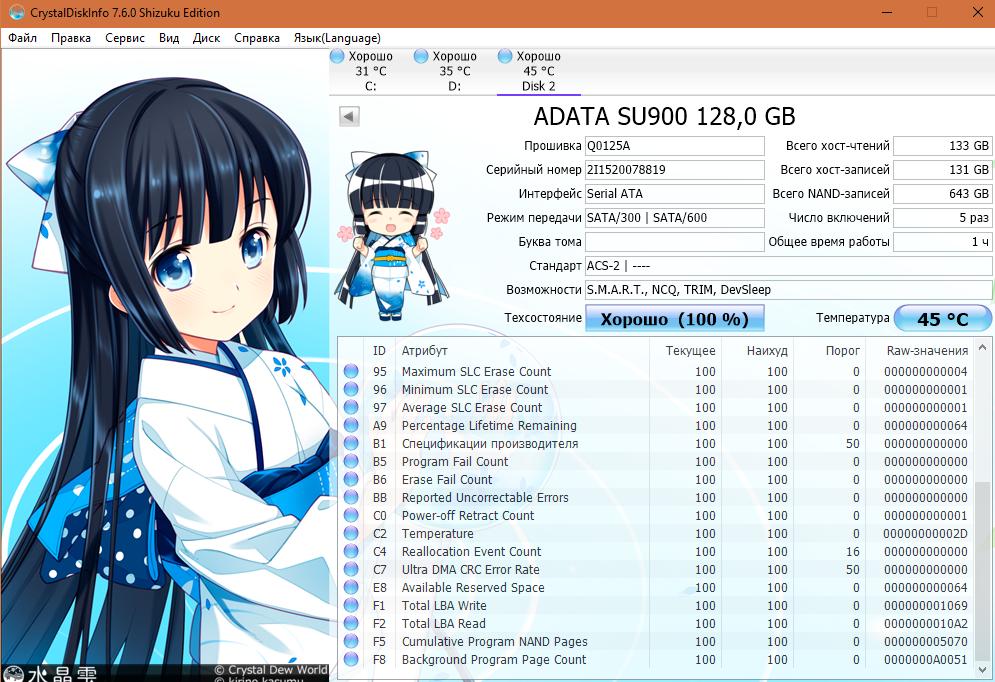Image resolution: width=995 pixels, height=682 pixels.
Task: Click the ADATA SU900 128,0 GB title
Action: (664, 117)
